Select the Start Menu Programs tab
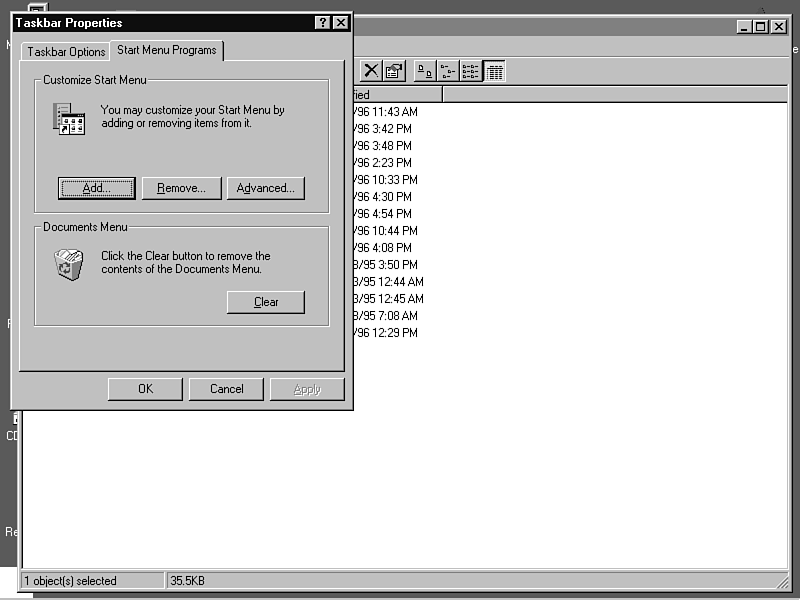This screenshot has height=600, width=800. (x=166, y=50)
